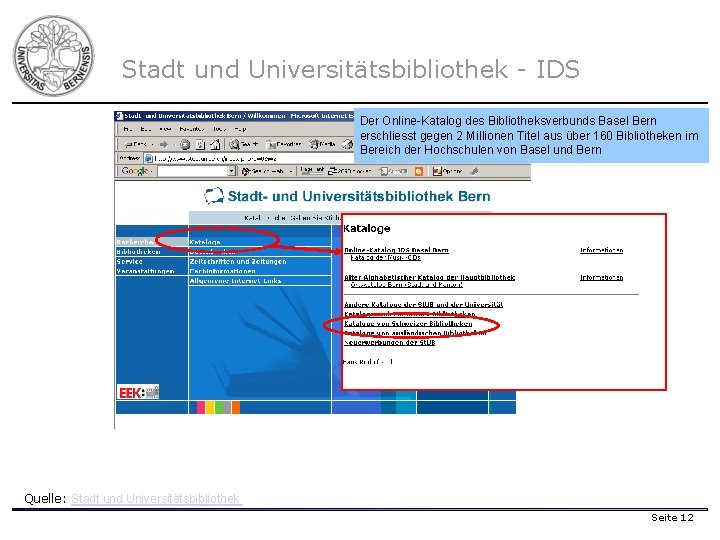The image size is (720, 540).
Task: Open the Media toolbar button
Action: [322, 145]
